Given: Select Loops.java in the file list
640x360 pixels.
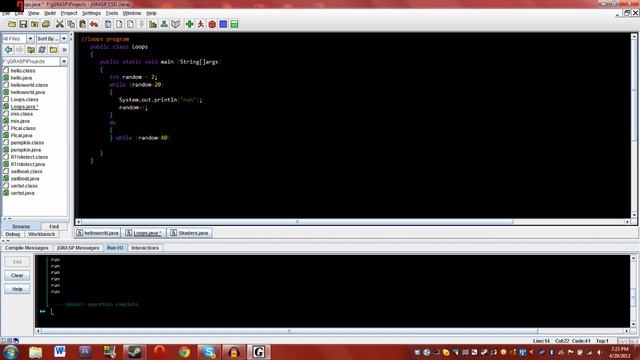Looking at the screenshot, I should pos(24,107).
